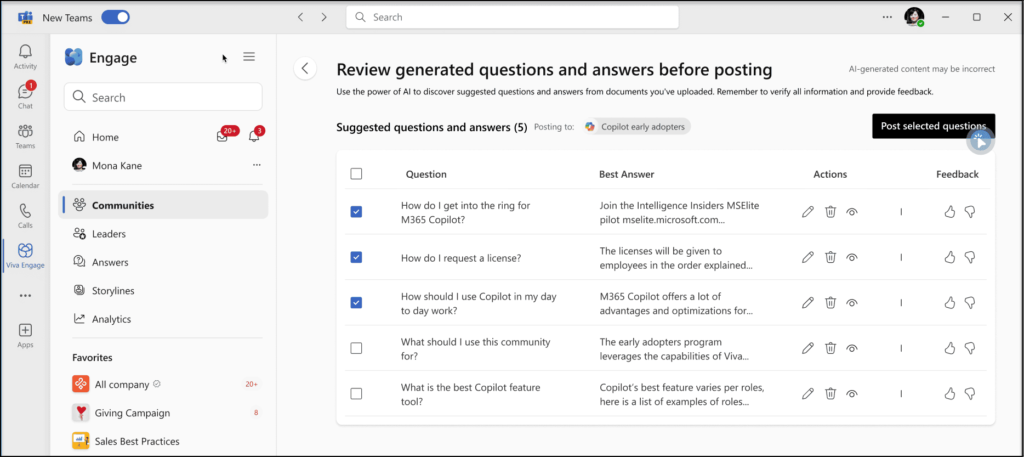This screenshot has width=1024, height=457.
Task: Preview the 'request a license' answer via eye icon
Action: tap(852, 257)
